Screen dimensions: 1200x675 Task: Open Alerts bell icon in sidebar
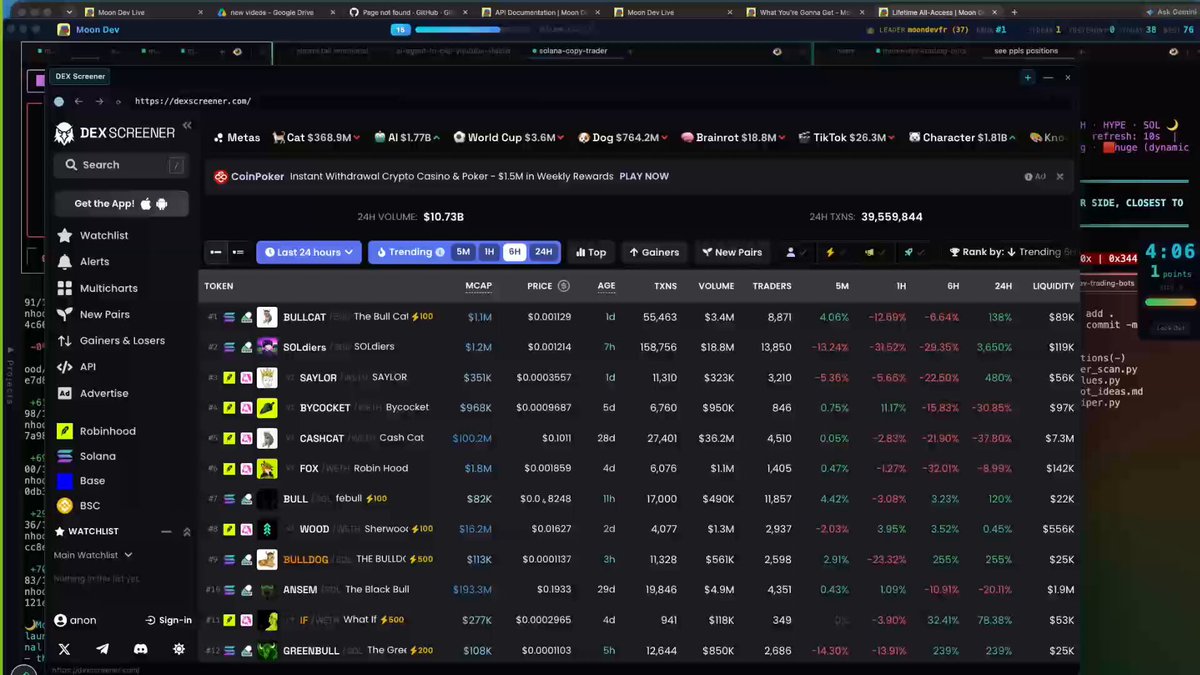65,262
